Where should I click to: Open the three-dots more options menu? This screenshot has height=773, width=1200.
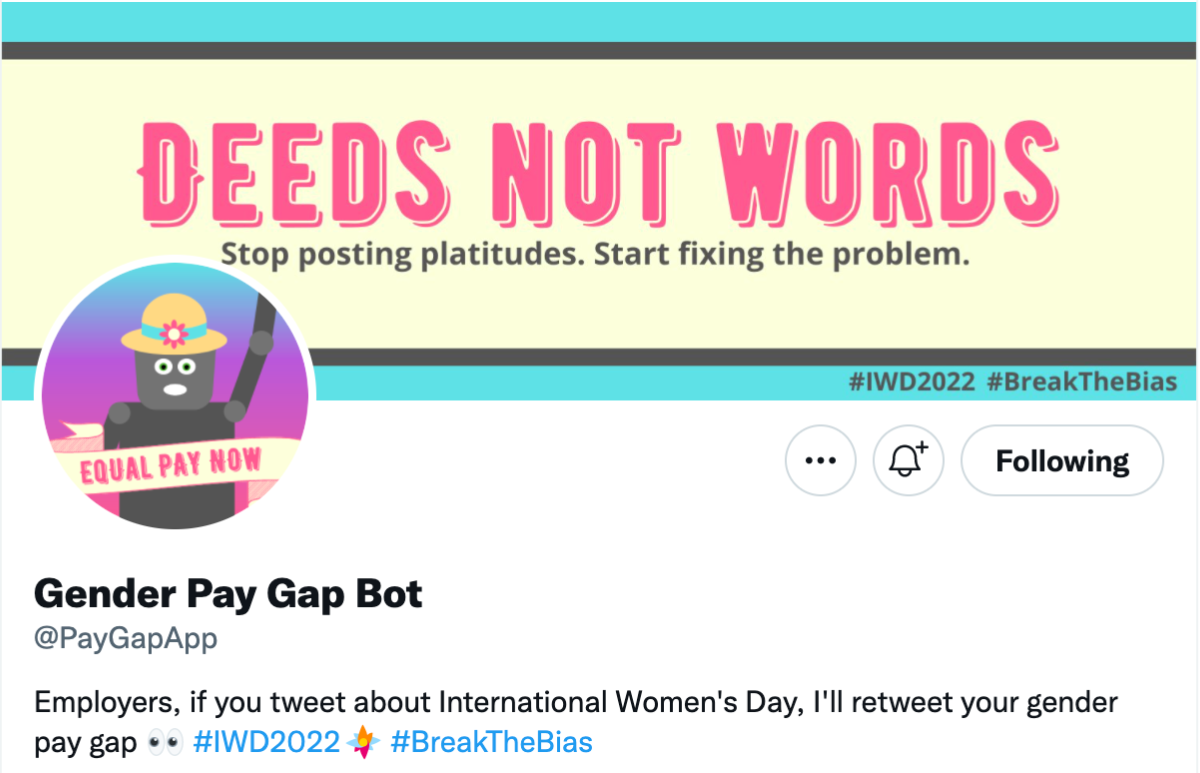point(820,461)
